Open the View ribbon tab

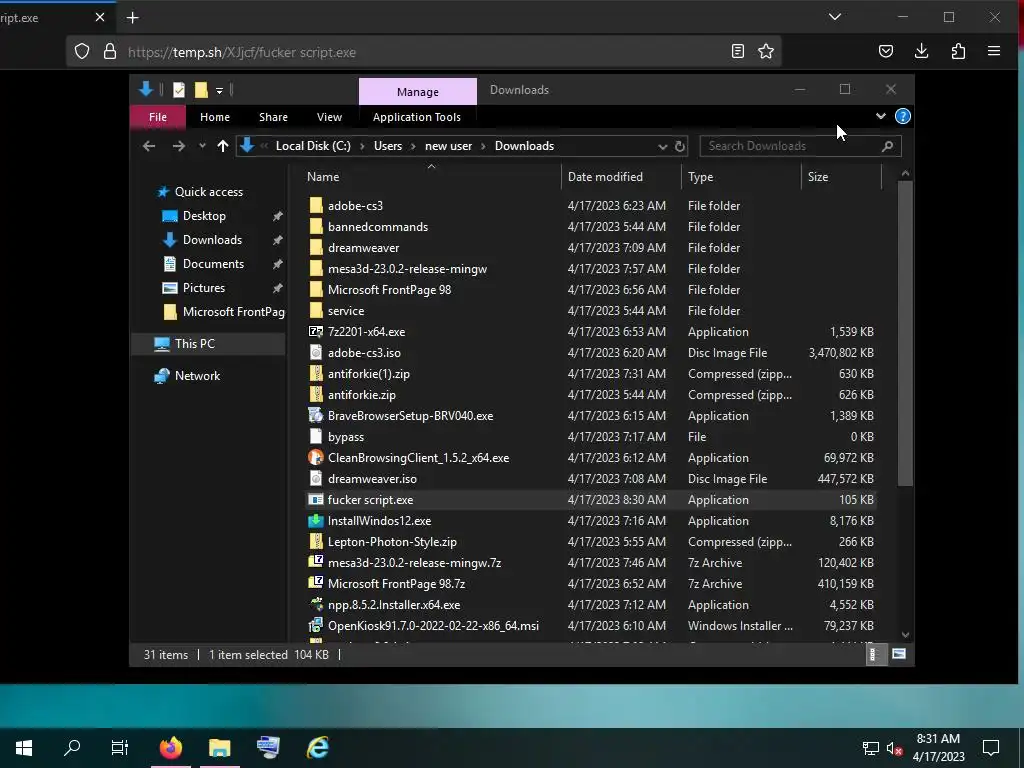point(329,117)
